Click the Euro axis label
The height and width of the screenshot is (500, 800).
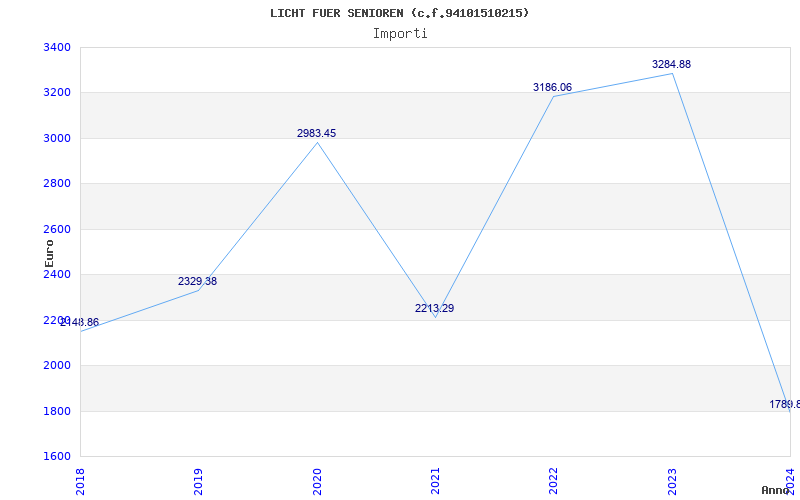[x=49, y=253]
